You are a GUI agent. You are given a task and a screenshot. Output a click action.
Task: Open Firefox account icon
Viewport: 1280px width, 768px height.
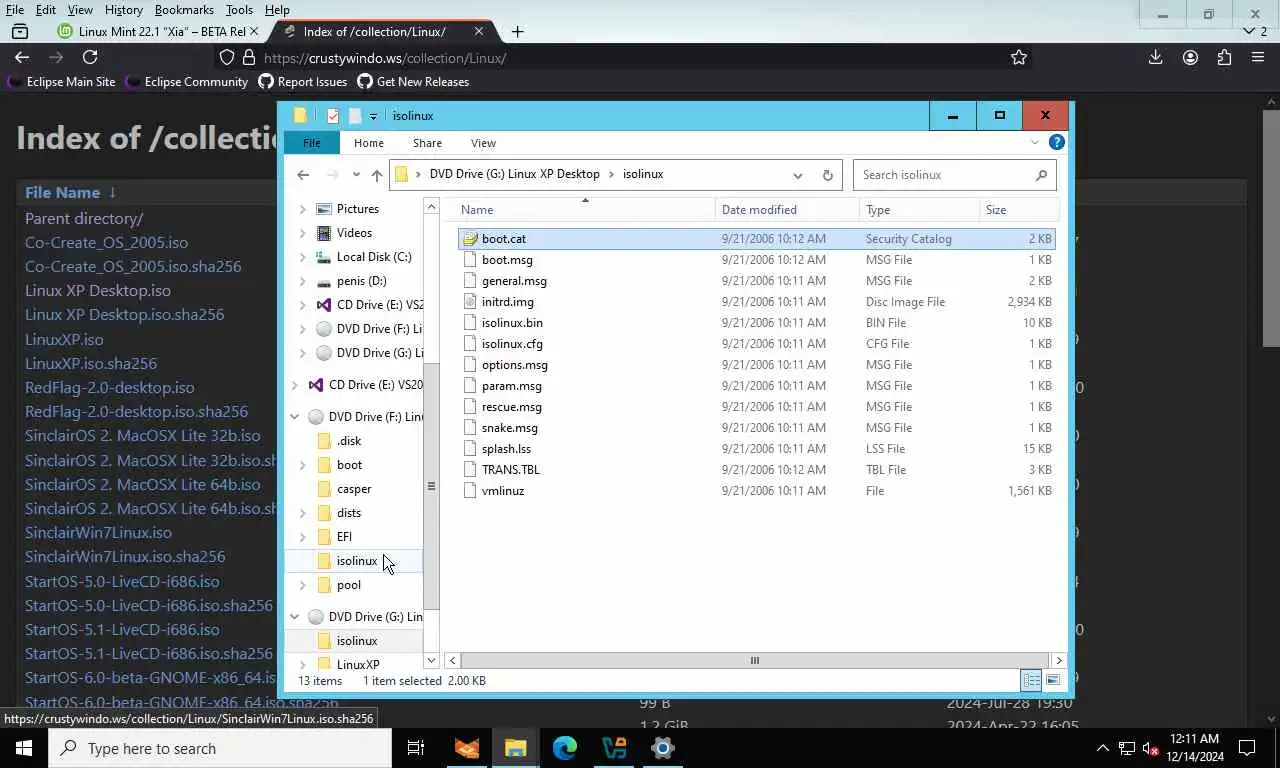(x=1190, y=58)
